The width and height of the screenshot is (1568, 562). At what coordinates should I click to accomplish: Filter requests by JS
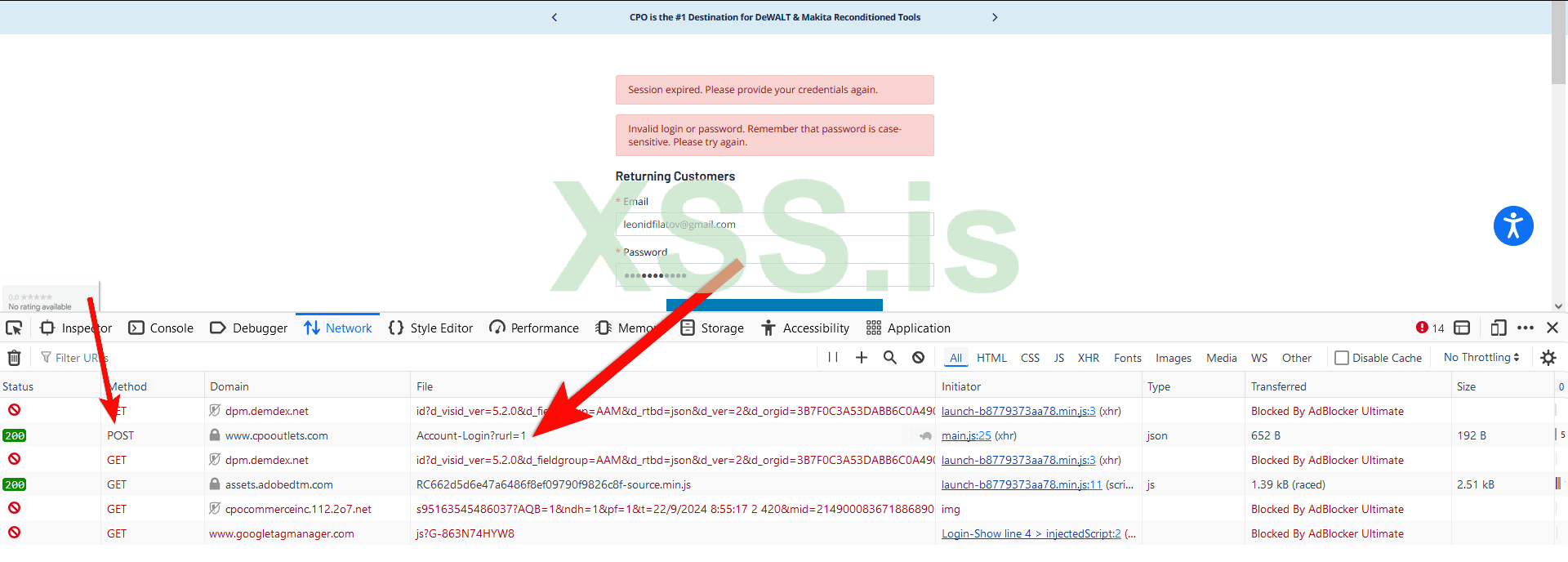[x=1058, y=358]
